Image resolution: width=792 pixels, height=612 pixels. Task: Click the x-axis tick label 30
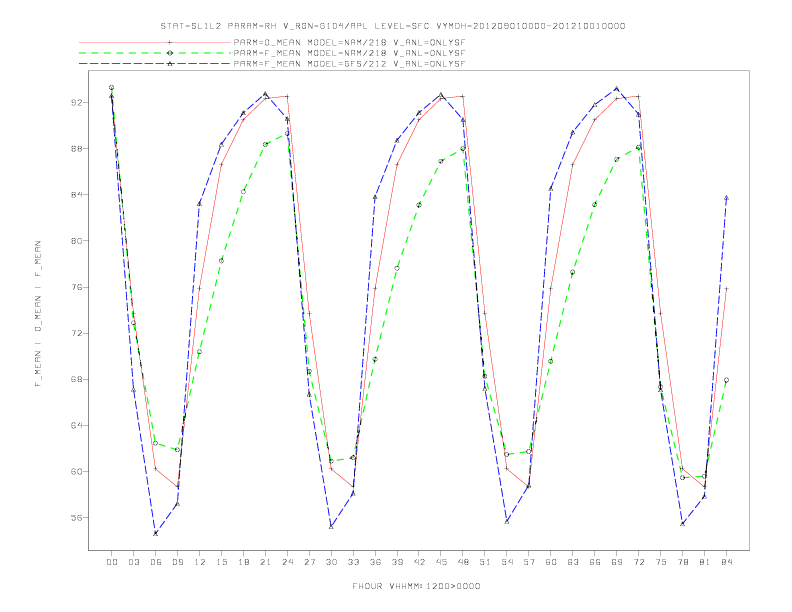(x=331, y=562)
